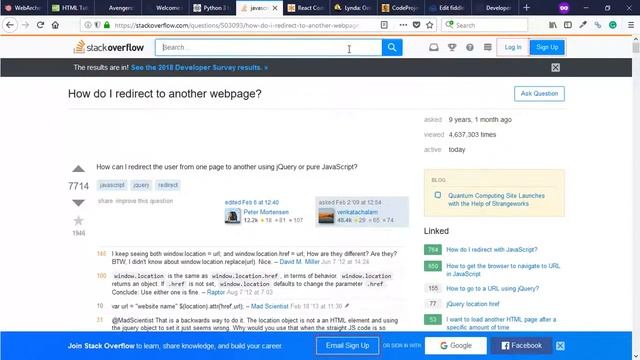Open the Firefox hamburger menu

point(631,25)
